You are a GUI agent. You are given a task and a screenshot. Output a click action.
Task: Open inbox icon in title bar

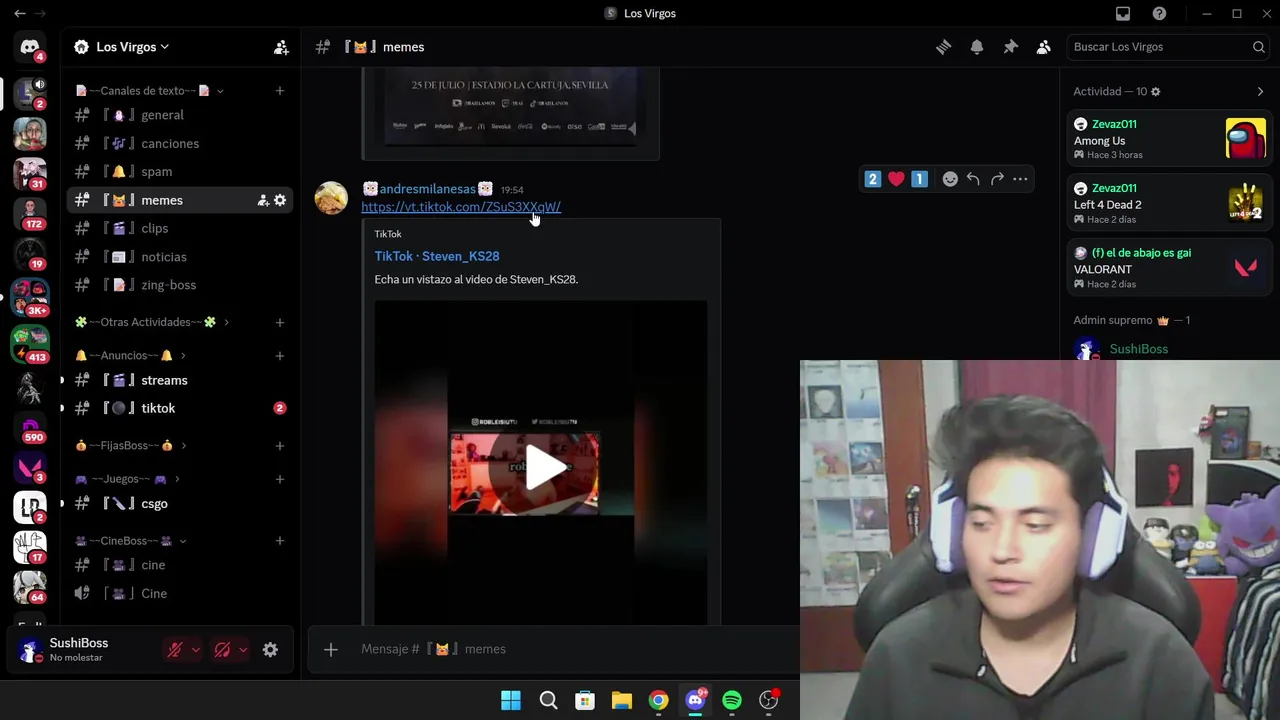(x=1123, y=13)
